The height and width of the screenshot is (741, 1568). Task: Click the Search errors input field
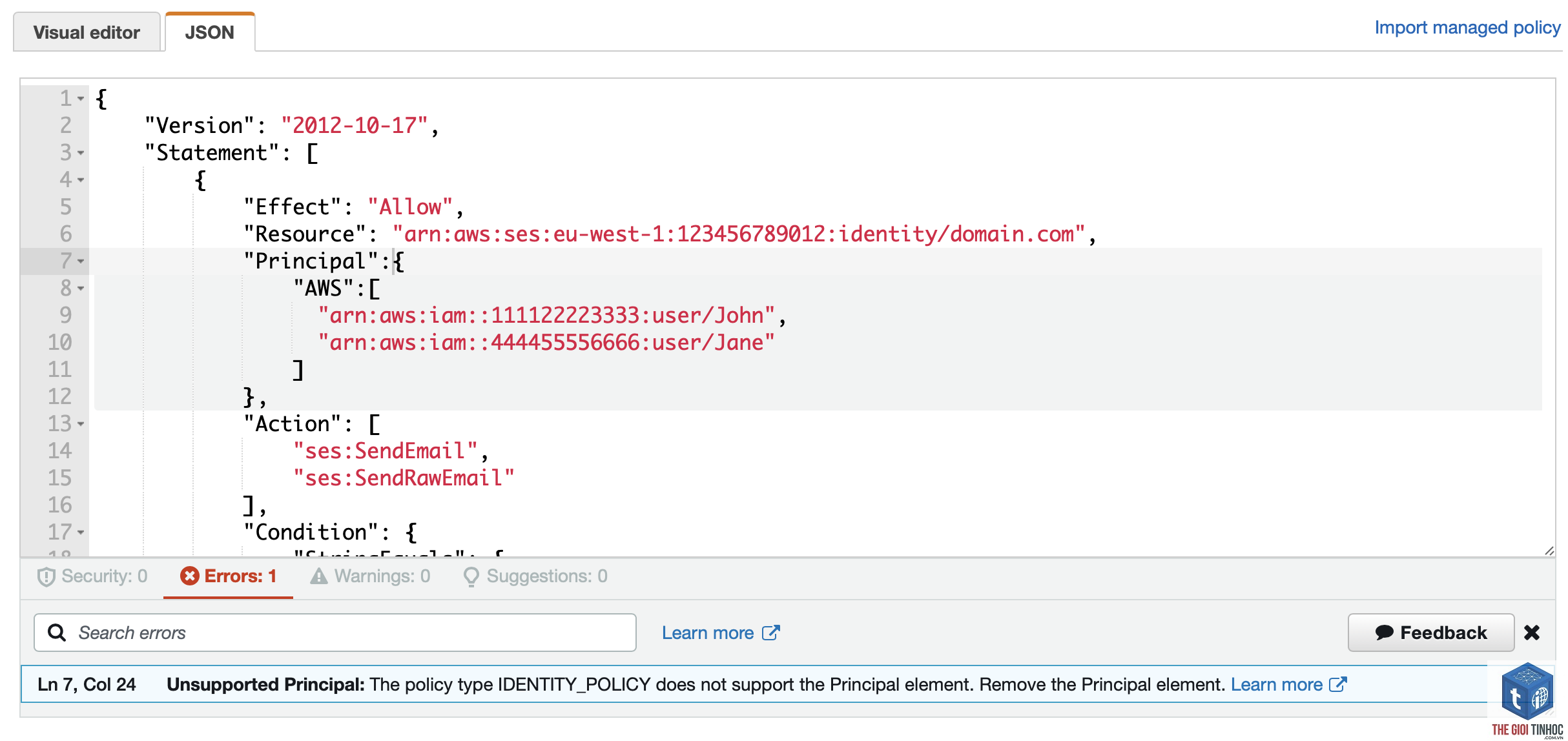[x=335, y=633]
